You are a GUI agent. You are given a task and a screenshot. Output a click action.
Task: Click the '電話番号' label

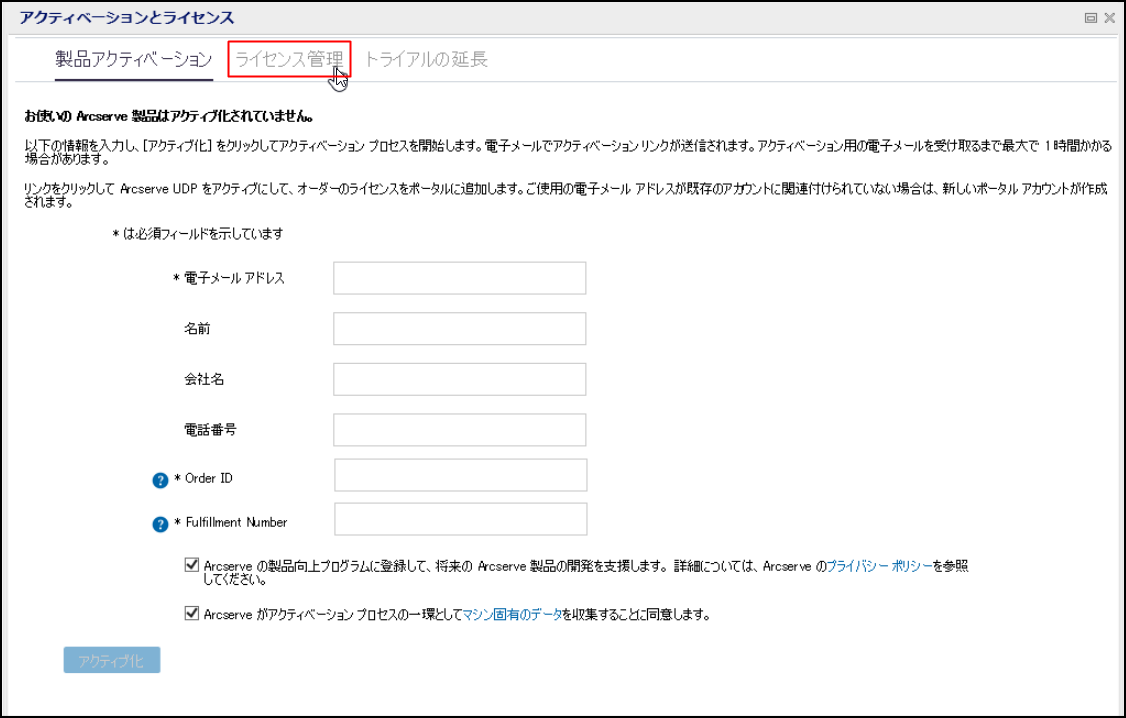[x=210, y=430]
